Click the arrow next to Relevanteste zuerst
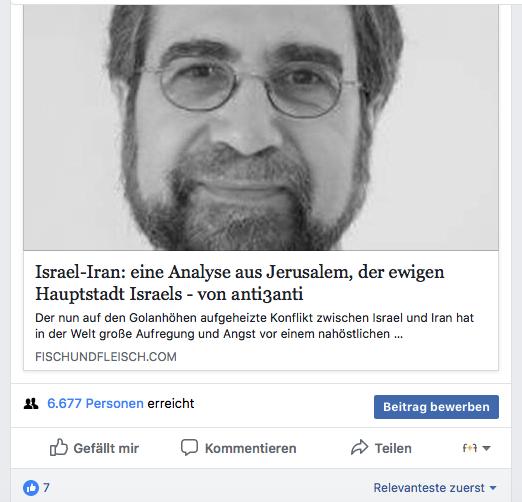This screenshot has width=522, height=502. click(x=493, y=488)
